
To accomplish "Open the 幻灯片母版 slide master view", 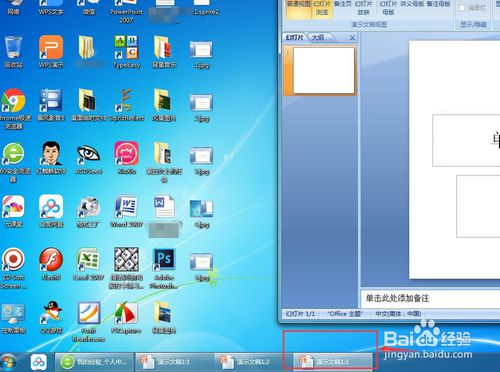I will tap(388, 8).
